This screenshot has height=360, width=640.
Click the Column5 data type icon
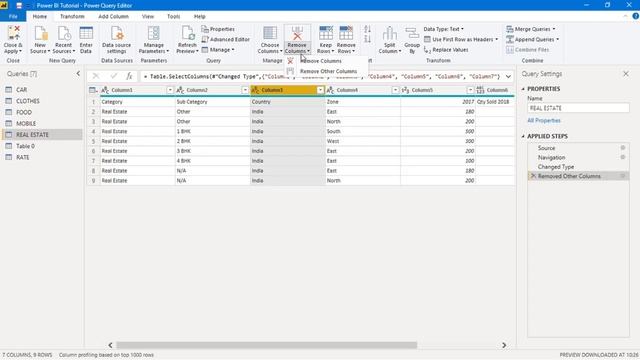coord(405,90)
